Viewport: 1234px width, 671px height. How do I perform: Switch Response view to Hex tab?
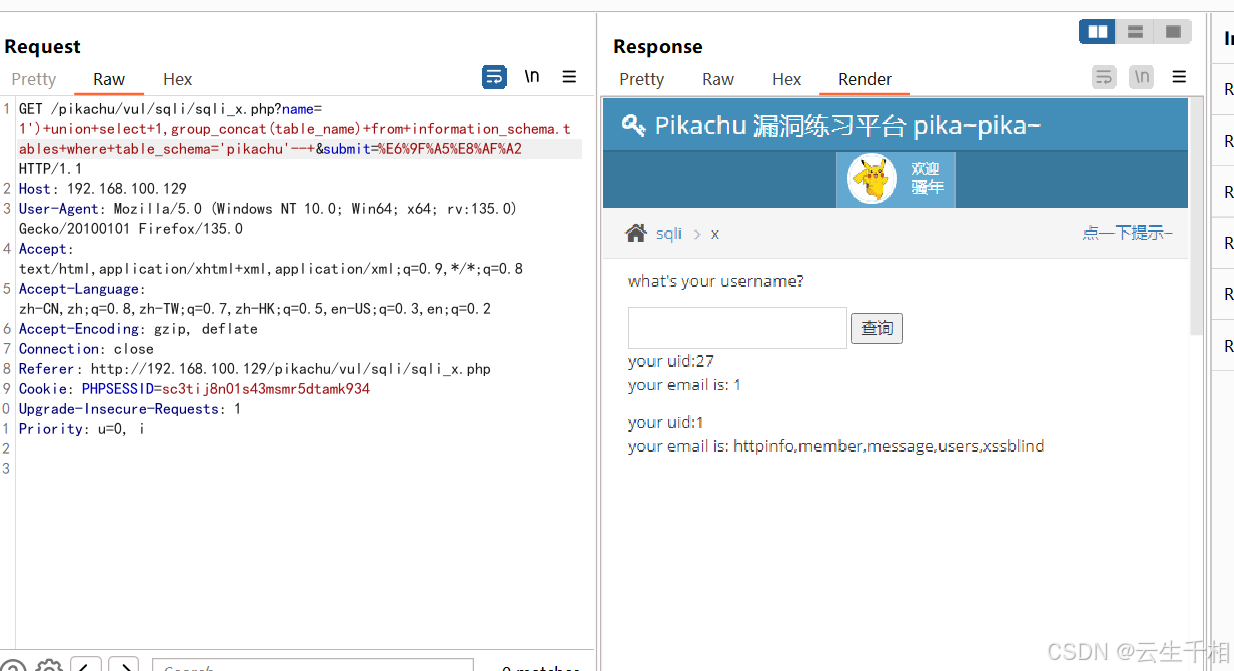(787, 79)
